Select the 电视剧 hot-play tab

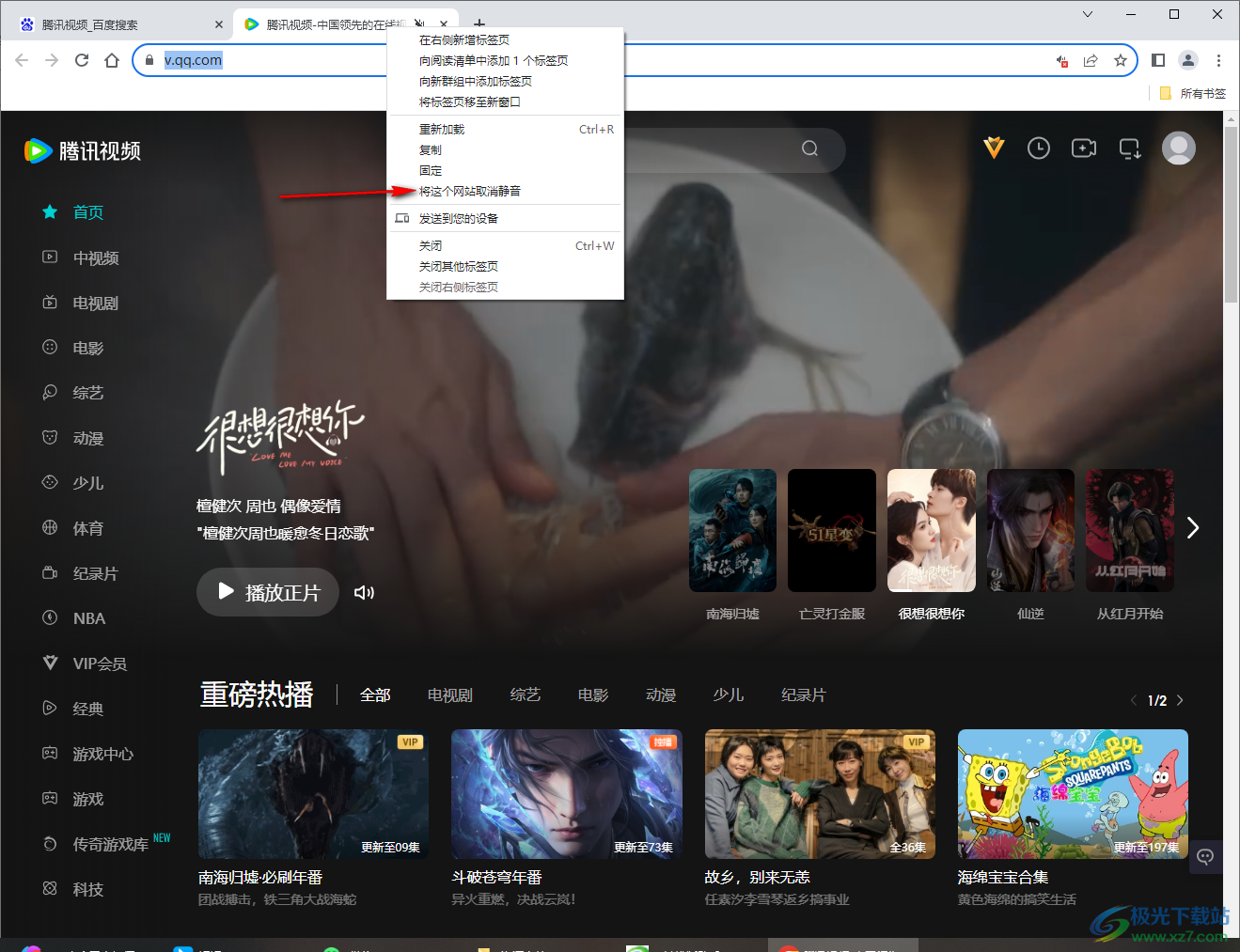click(x=450, y=695)
